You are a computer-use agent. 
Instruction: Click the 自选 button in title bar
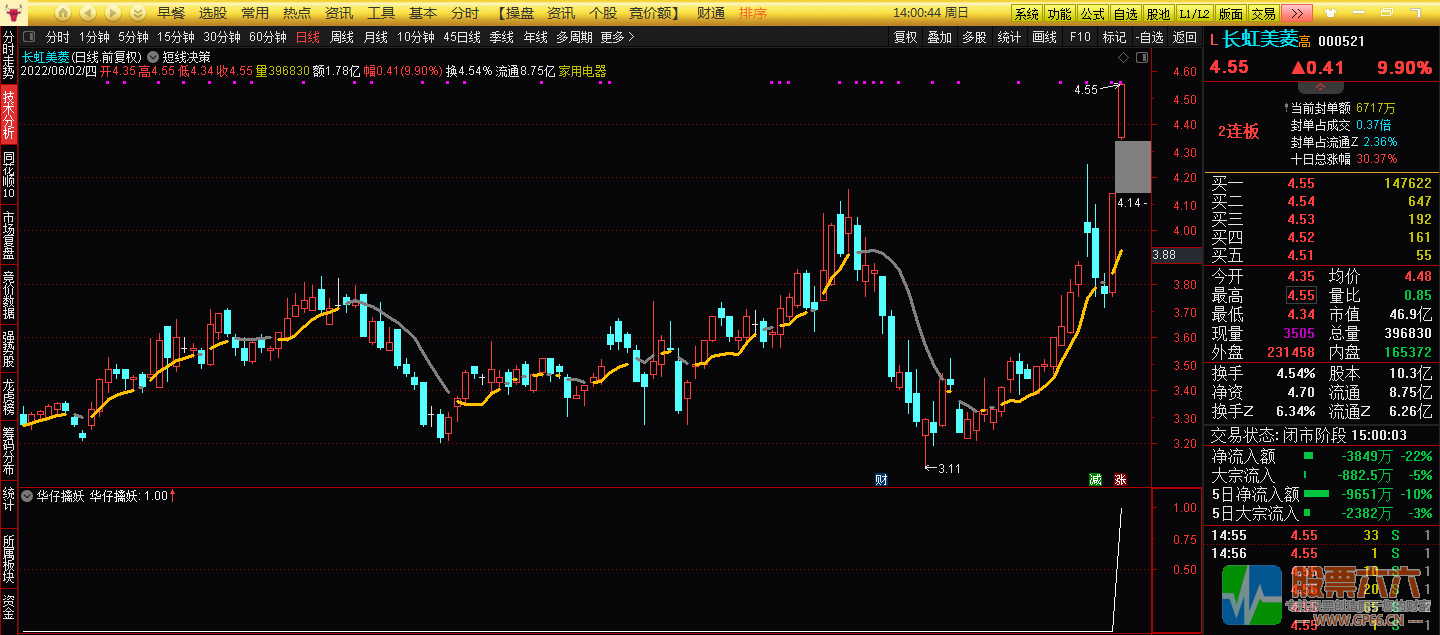(x=1126, y=14)
